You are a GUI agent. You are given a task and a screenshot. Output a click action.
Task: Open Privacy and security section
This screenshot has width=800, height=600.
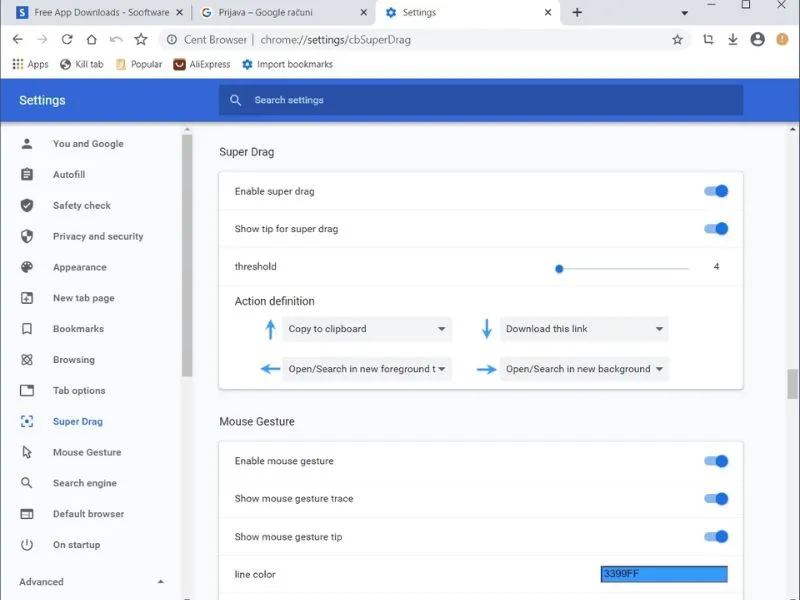coord(98,236)
